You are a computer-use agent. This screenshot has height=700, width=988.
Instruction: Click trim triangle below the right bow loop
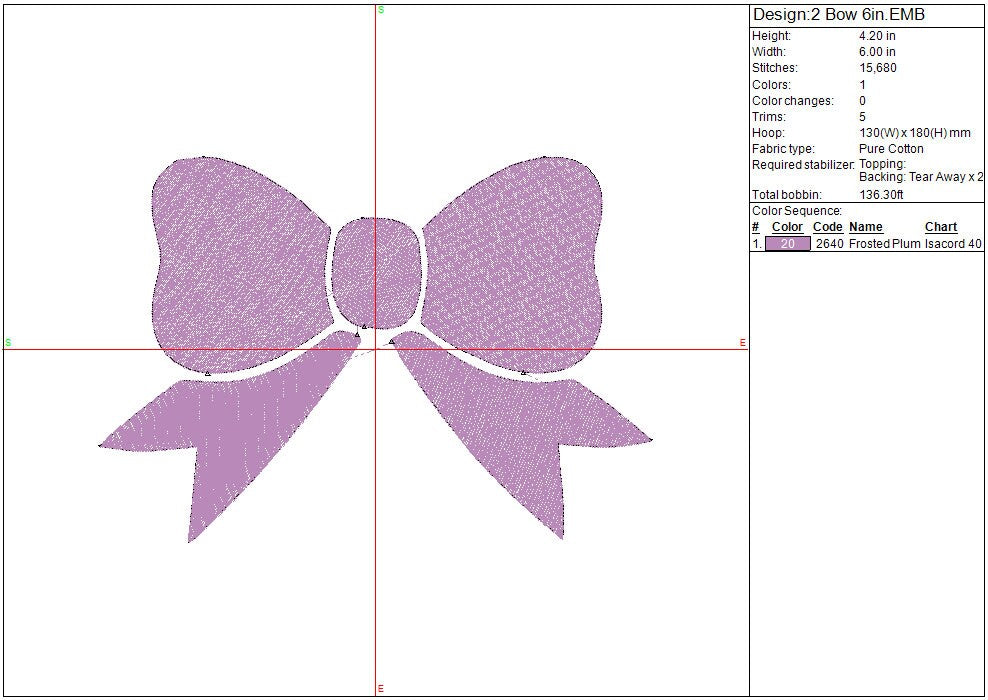(523, 372)
